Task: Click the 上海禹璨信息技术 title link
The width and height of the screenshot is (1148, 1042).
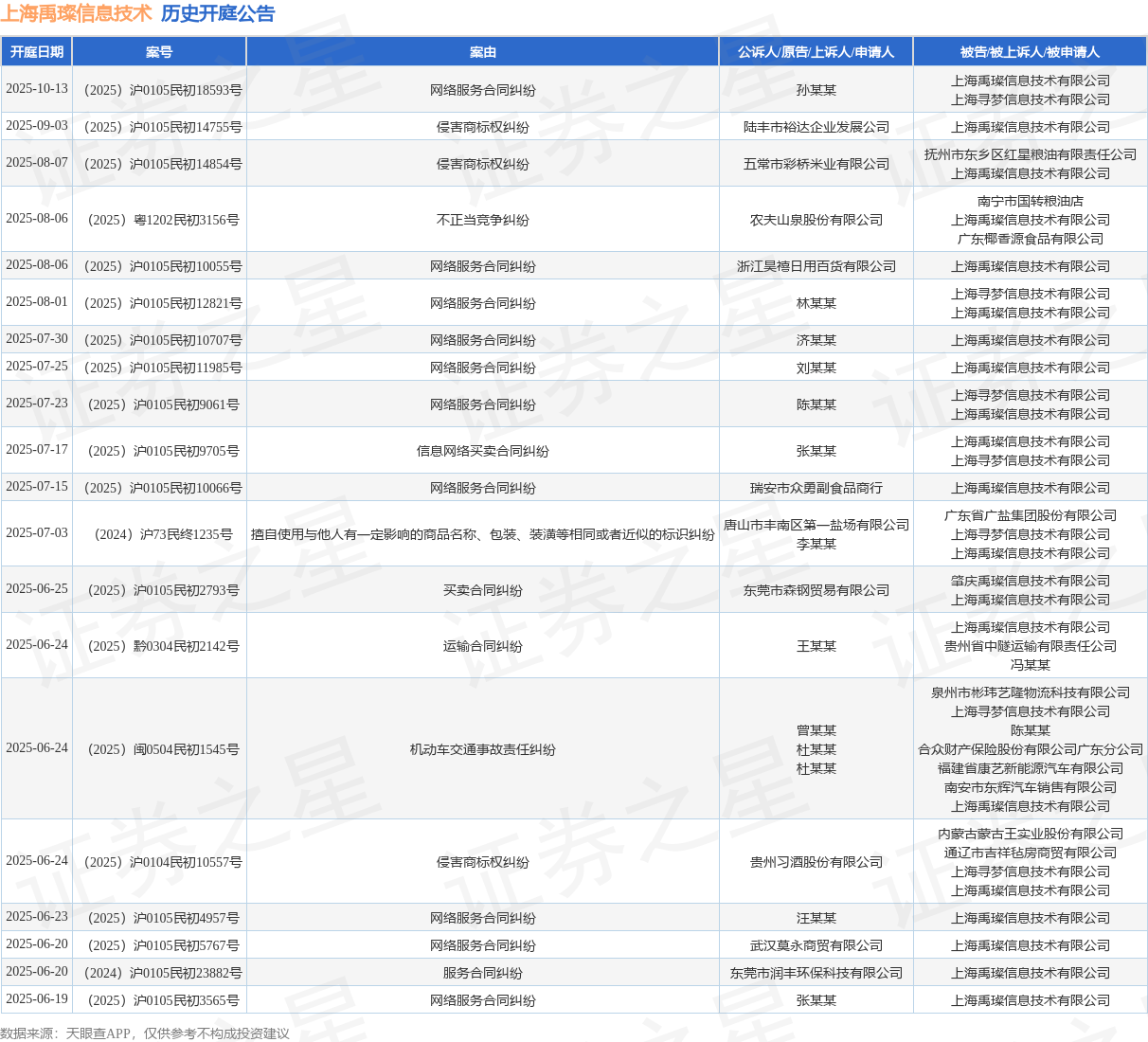Action: pos(76,13)
